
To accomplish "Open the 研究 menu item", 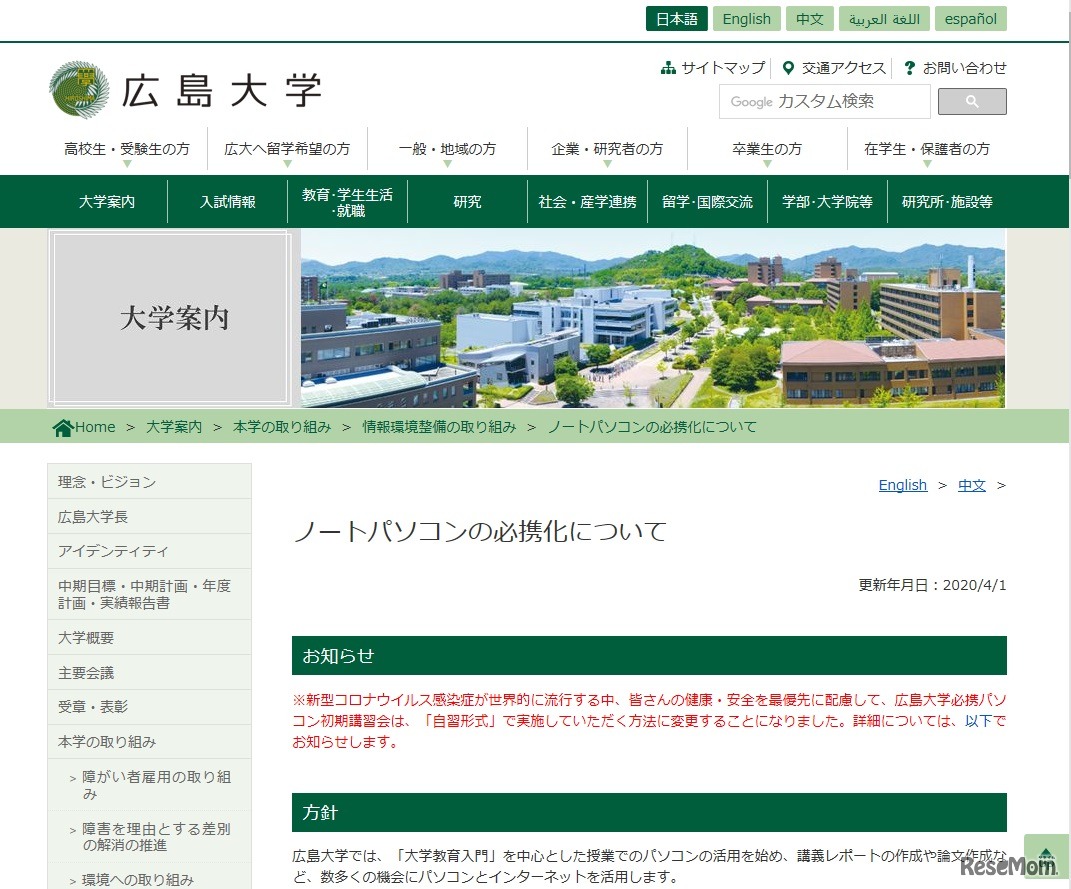I will 467,201.
